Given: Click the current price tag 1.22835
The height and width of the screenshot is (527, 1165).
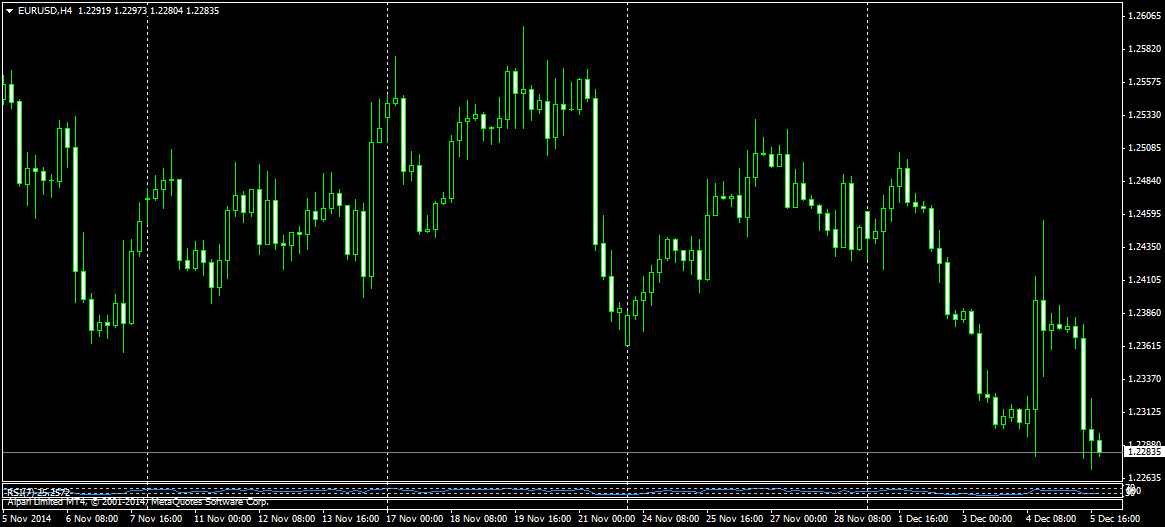Looking at the screenshot, I should pos(1143,452).
